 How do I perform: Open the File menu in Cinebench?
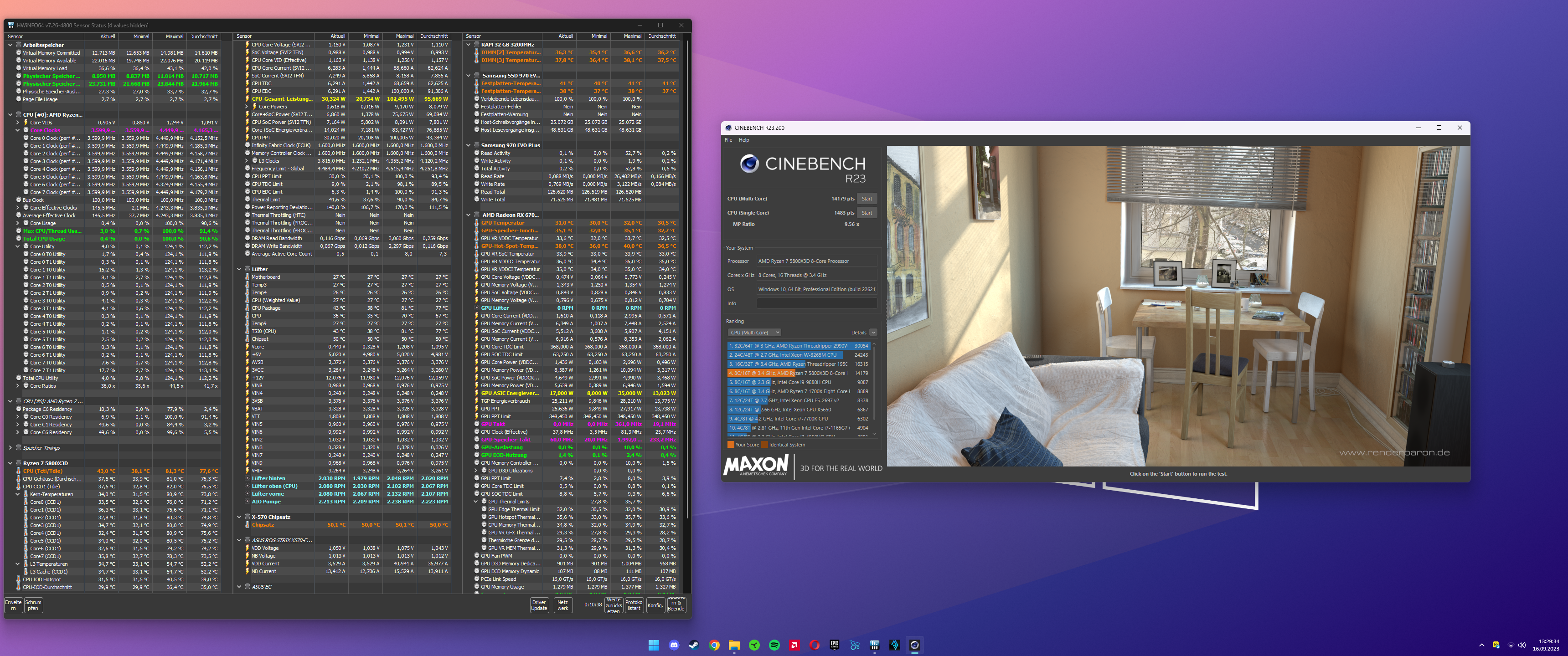(728, 140)
